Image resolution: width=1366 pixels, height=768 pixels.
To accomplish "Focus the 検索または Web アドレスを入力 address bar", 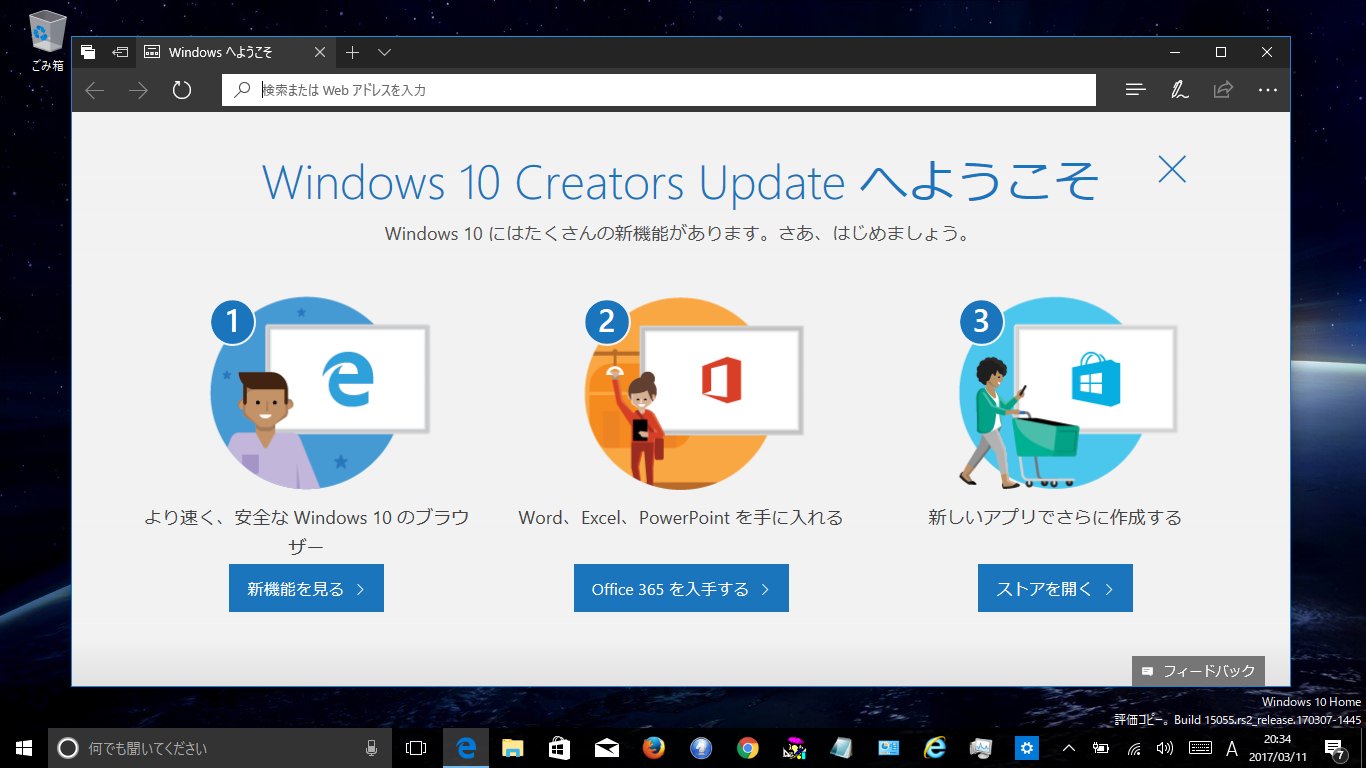I will [659, 90].
